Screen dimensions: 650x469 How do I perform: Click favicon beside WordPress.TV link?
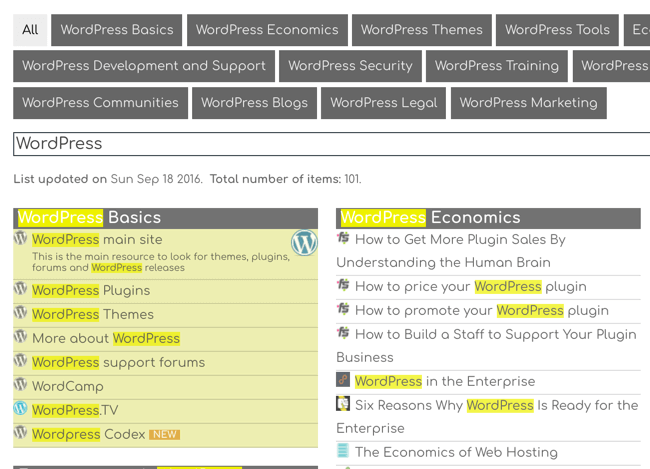[20, 409]
